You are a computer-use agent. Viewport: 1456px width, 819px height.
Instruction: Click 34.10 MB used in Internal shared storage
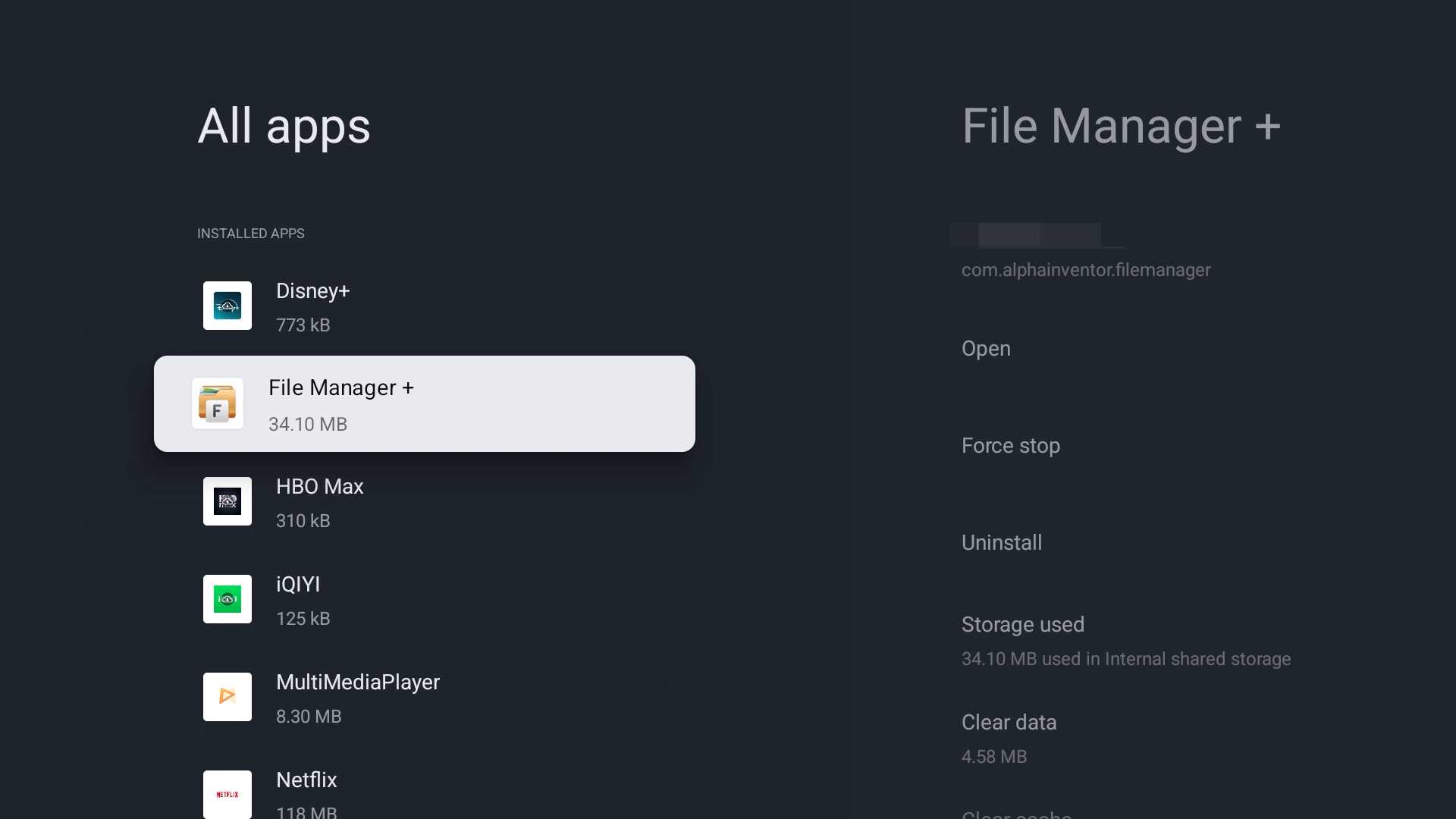coord(1126,659)
